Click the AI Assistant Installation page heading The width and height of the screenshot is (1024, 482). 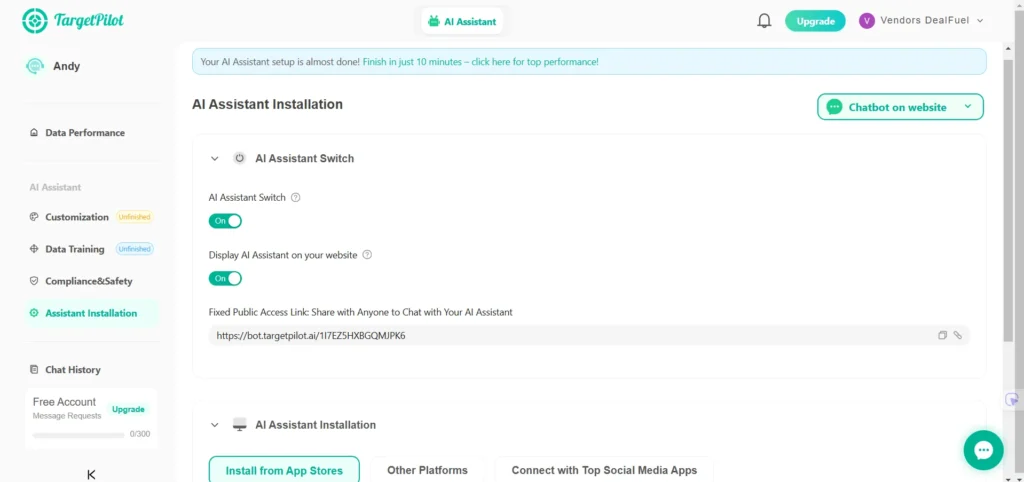(x=267, y=104)
